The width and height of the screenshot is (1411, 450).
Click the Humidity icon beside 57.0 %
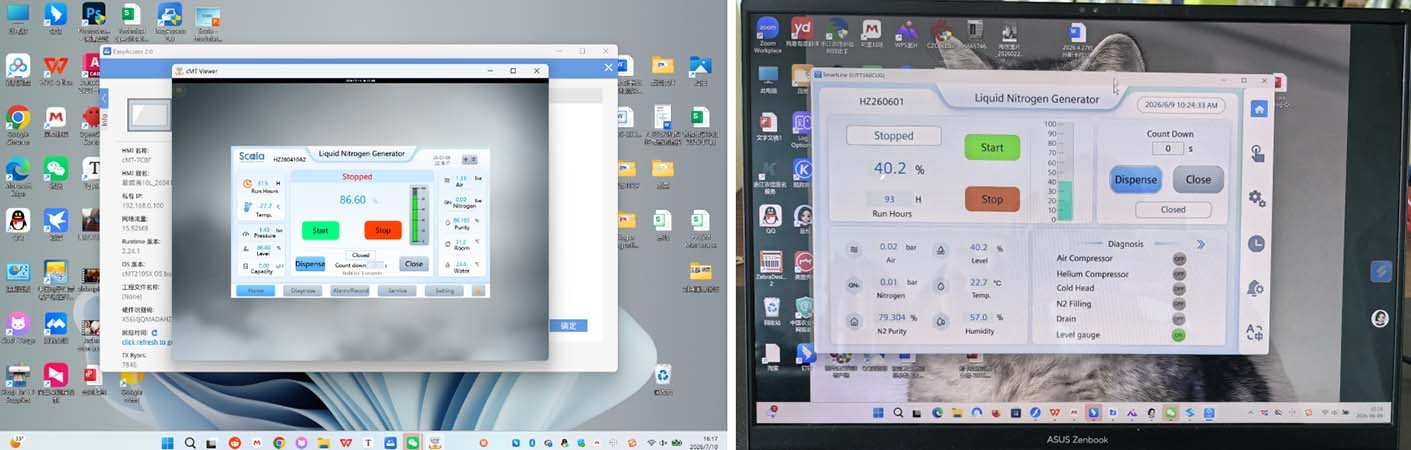[x=941, y=321]
